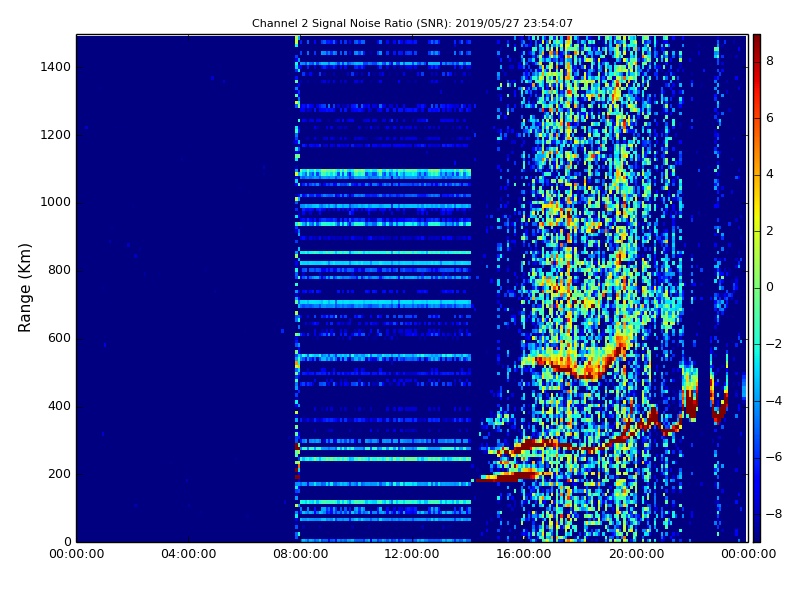Click the colorbar tick label "6"
Image resolution: width=800 pixels, height=600 pixels.
pyautogui.click(x=770, y=118)
